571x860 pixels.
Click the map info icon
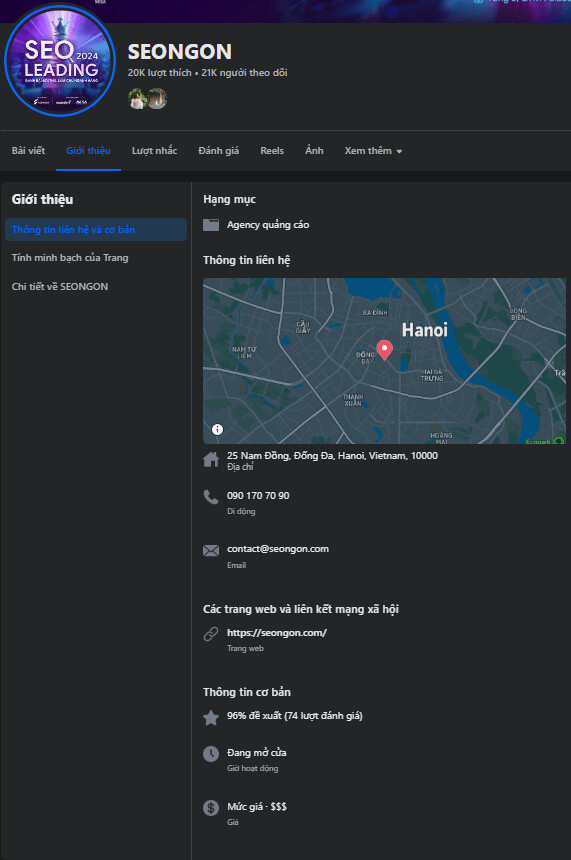click(217, 429)
